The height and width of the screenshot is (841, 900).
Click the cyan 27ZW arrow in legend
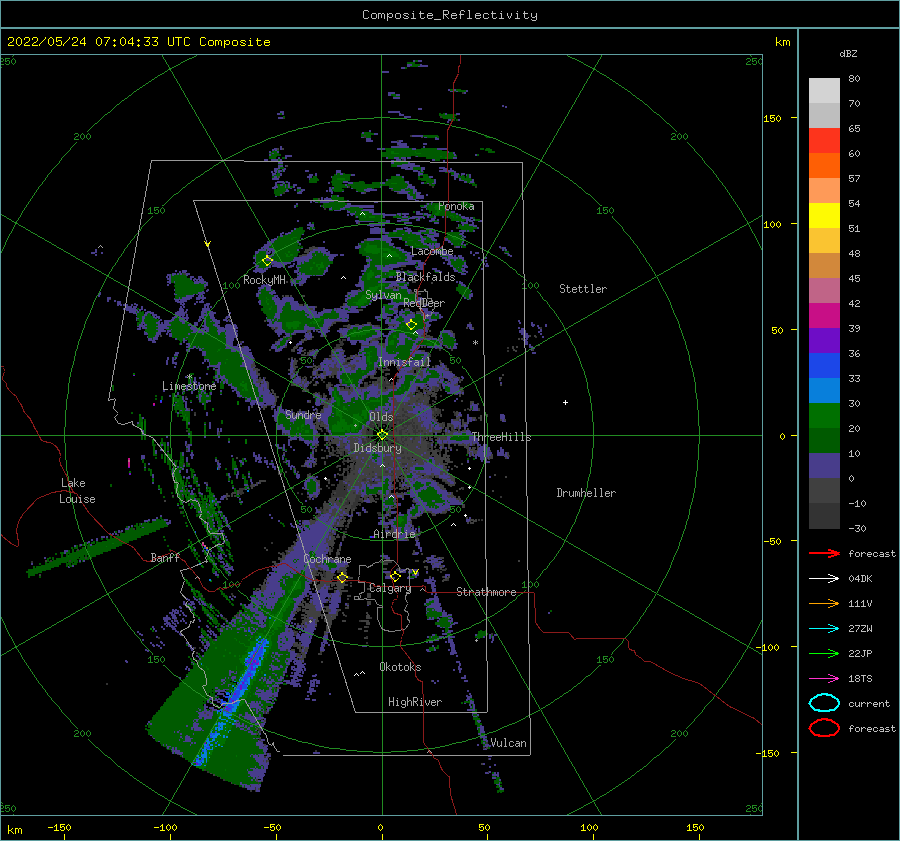pyautogui.click(x=824, y=629)
